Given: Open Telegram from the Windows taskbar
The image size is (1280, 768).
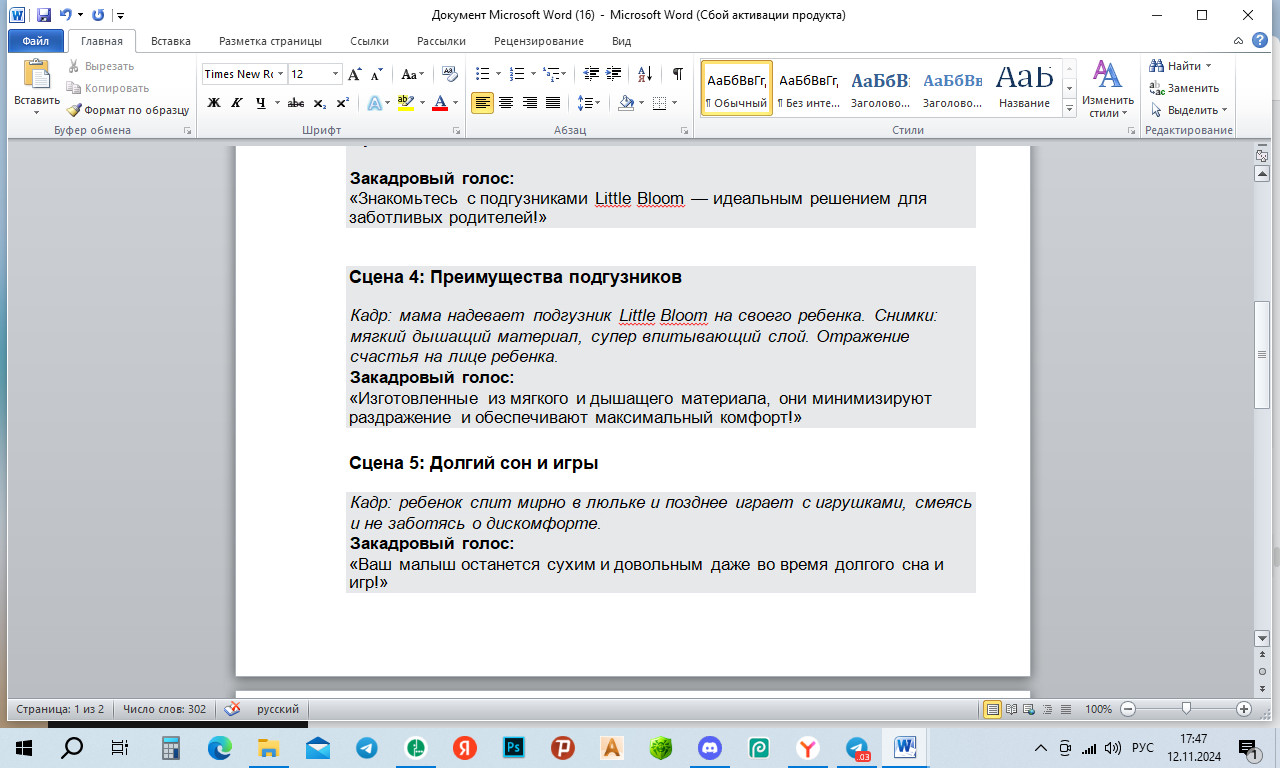Looking at the screenshot, I should tap(367, 747).
